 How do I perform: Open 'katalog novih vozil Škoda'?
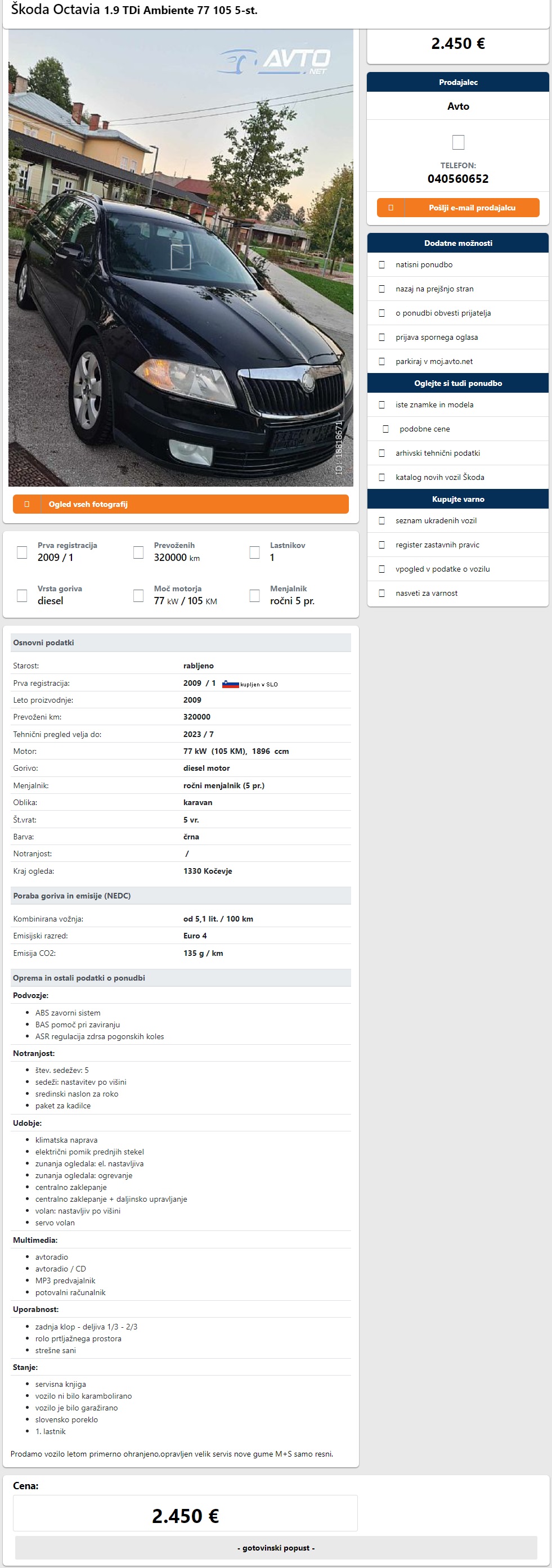(x=439, y=477)
